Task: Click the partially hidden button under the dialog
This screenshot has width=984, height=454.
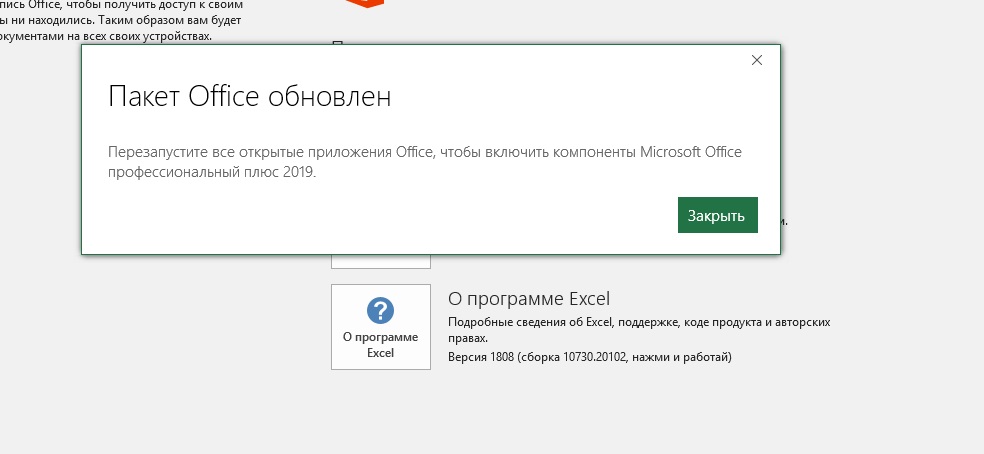Action: coord(380,261)
